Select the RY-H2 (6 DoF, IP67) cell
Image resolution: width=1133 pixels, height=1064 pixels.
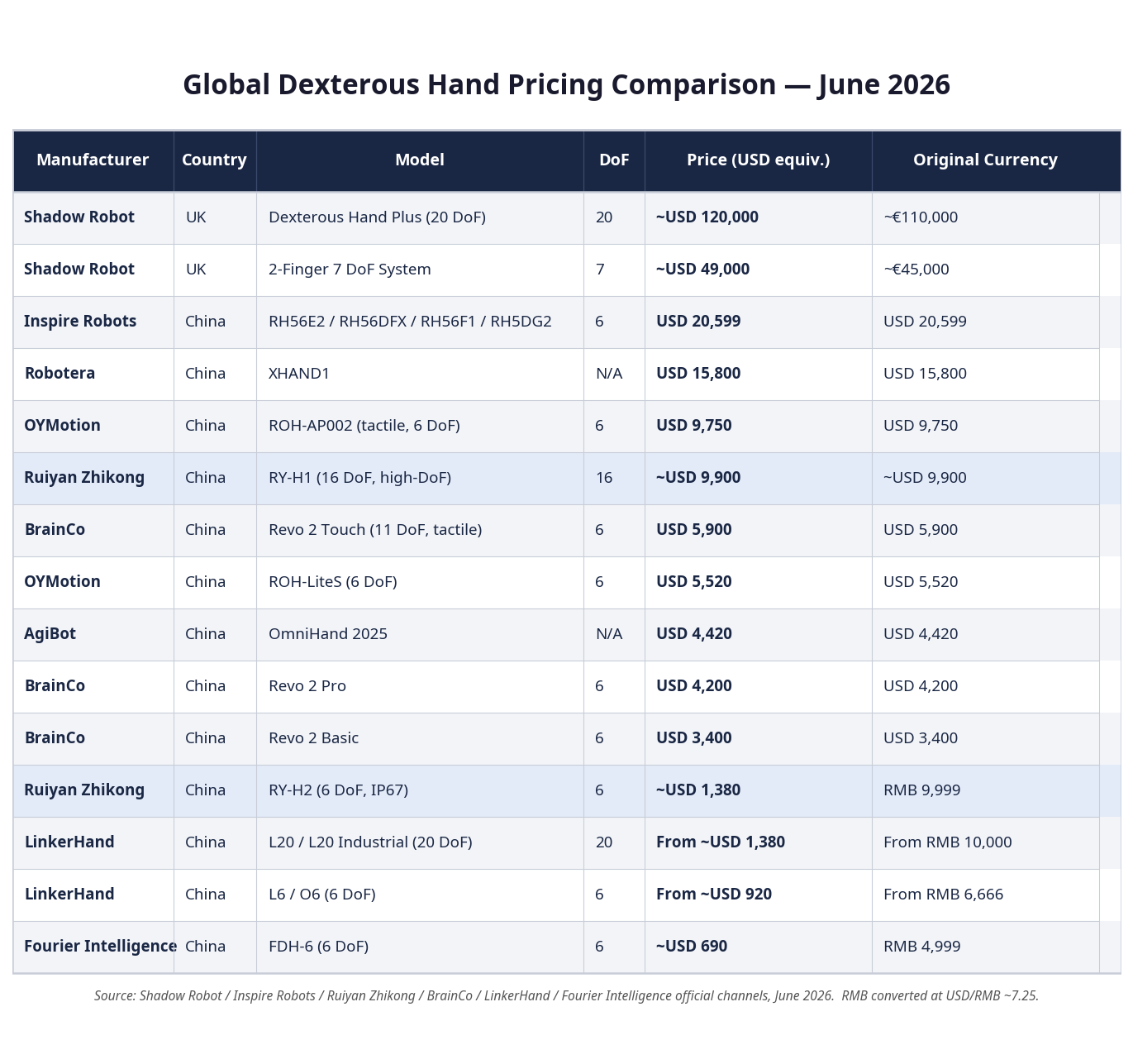[x=420, y=790]
